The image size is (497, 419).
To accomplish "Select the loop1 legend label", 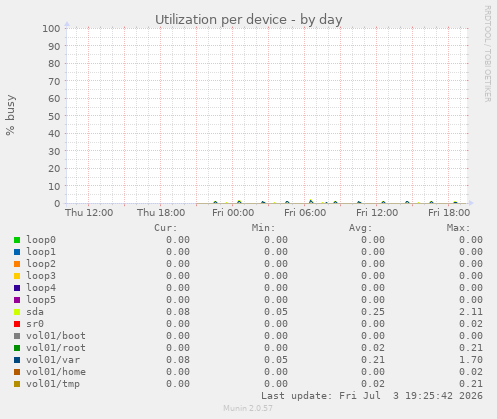I will (x=41, y=252).
